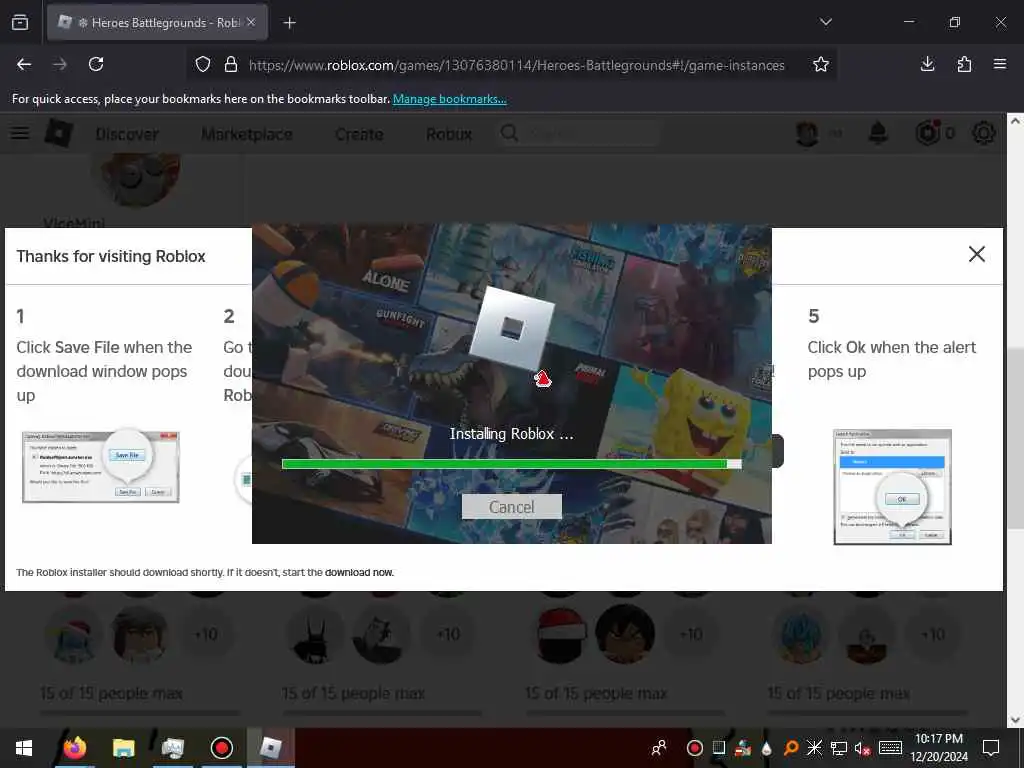
Task: Cancel the Roblox installation
Action: pyautogui.click(x=511, y=507)
